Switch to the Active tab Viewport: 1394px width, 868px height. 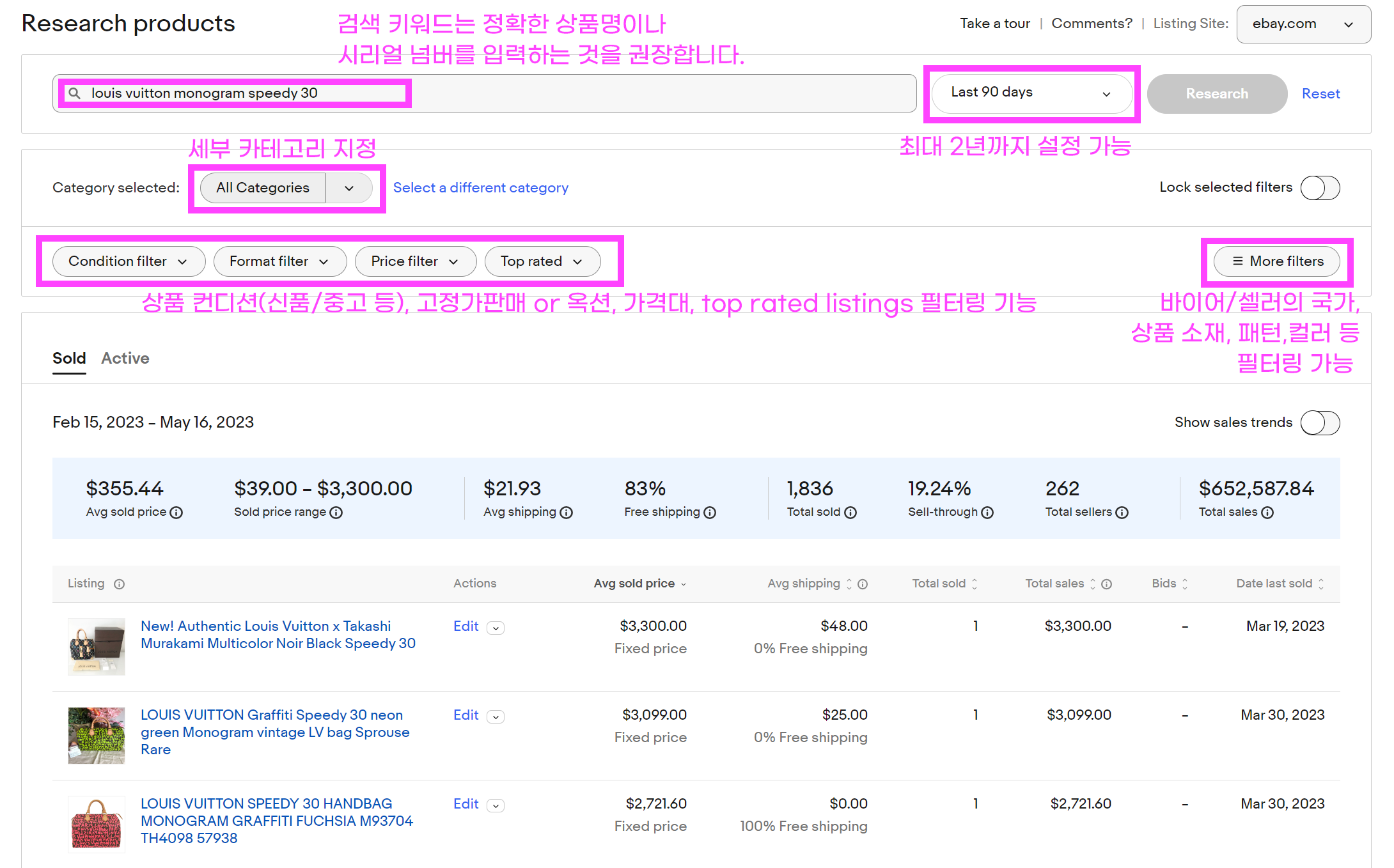125,359
